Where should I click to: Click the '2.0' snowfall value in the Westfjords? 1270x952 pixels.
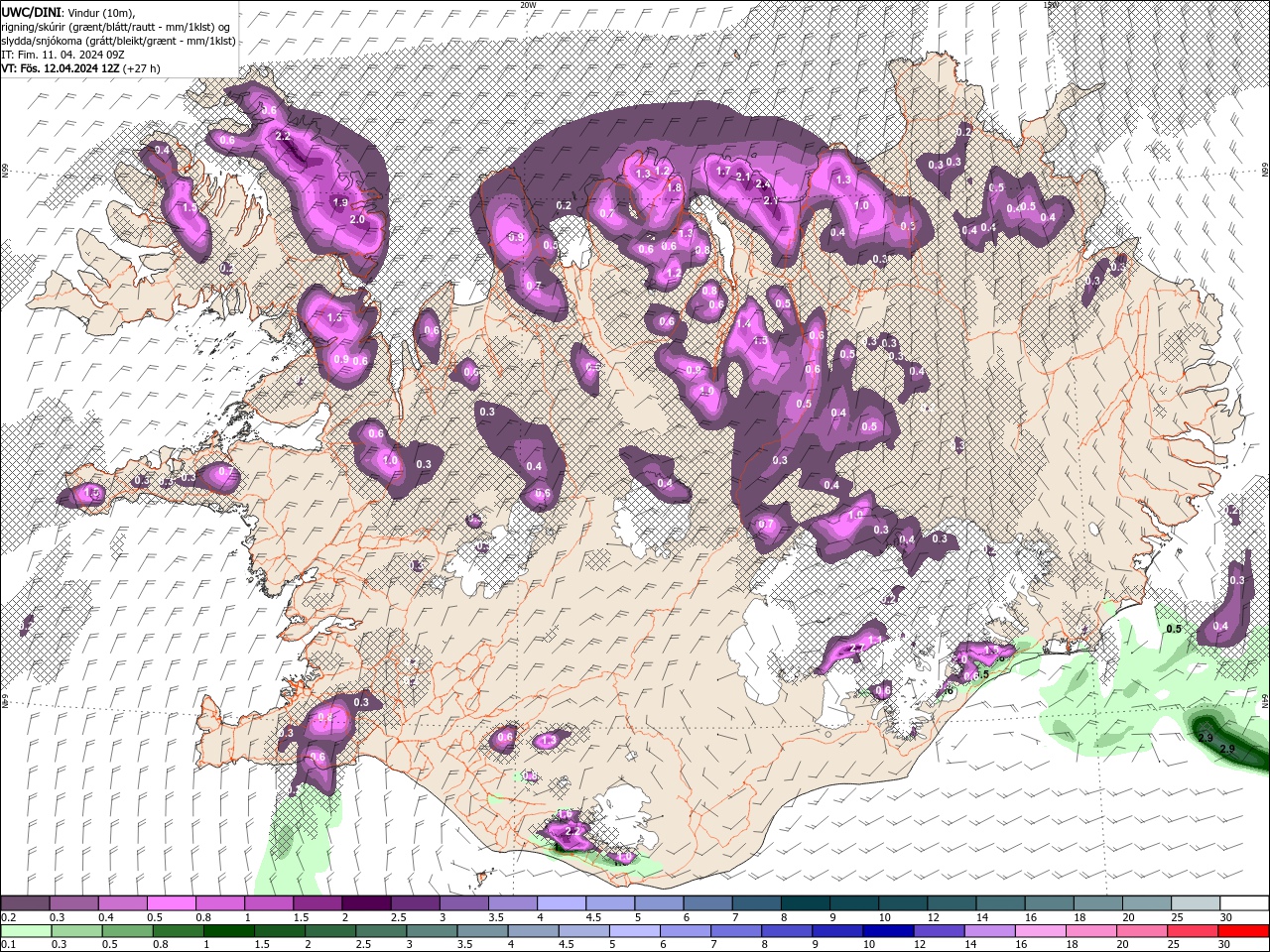(358, 219)
